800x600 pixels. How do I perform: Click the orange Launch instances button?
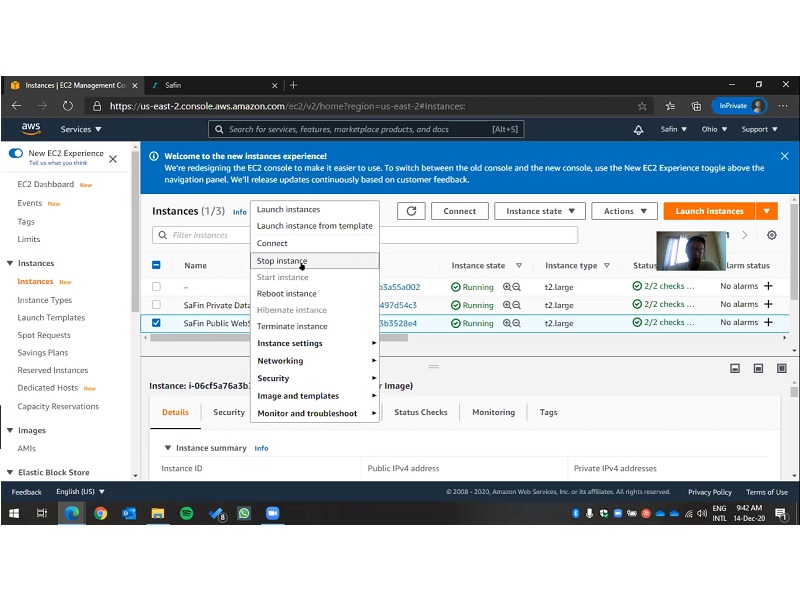[709, 211]
